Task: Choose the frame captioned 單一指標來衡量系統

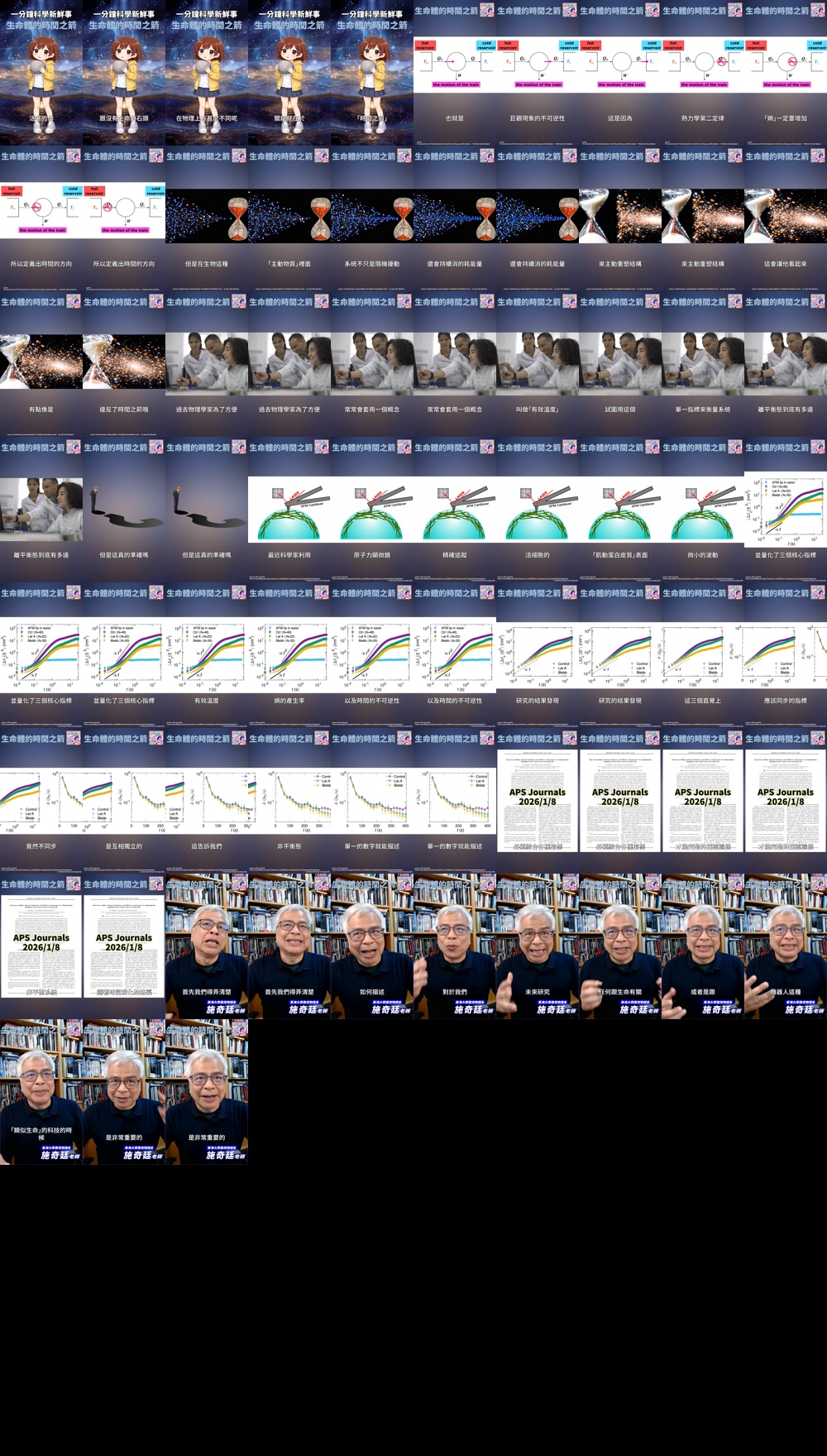Action: coord(703,364)
